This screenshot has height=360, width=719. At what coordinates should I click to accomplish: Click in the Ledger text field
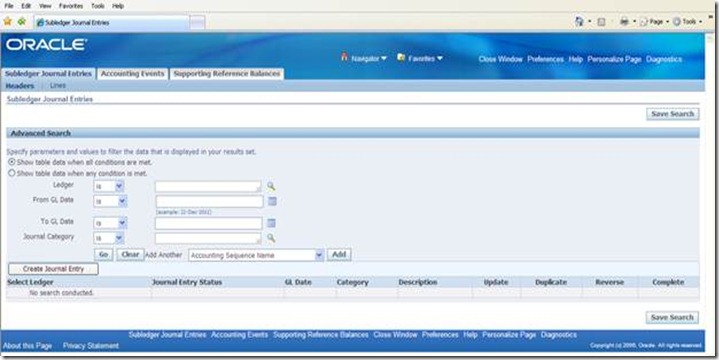(208, 186)
